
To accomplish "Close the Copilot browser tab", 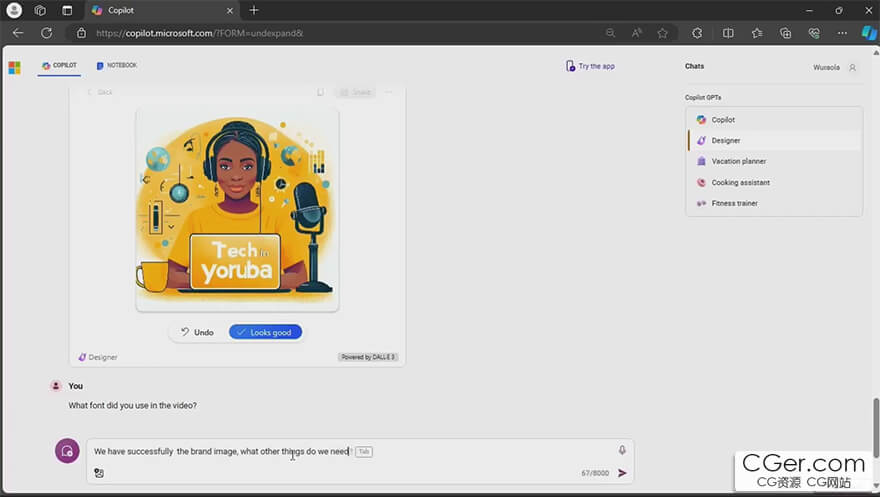I will coord(230,11).
